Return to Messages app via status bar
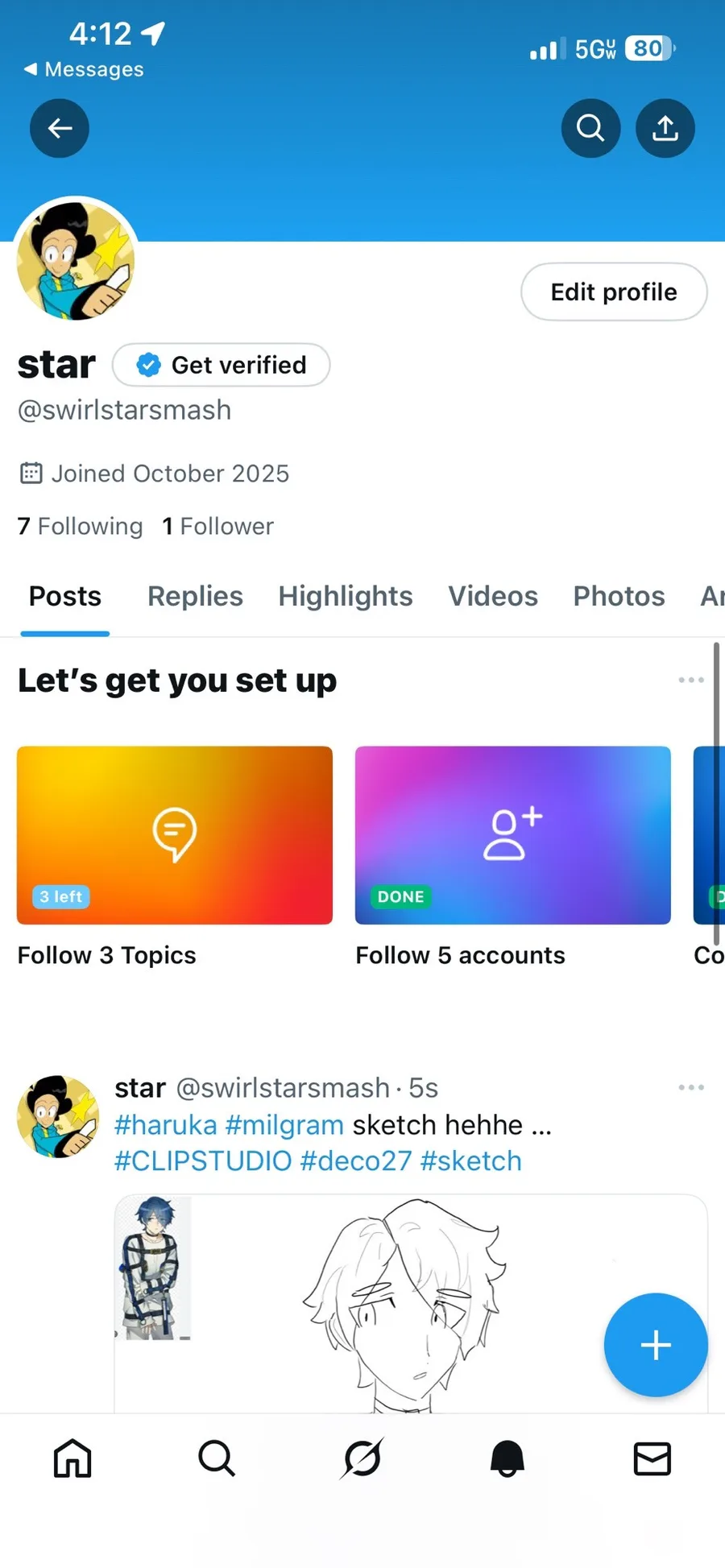Viewport: 725px width, 1568px height. point(84,69)
